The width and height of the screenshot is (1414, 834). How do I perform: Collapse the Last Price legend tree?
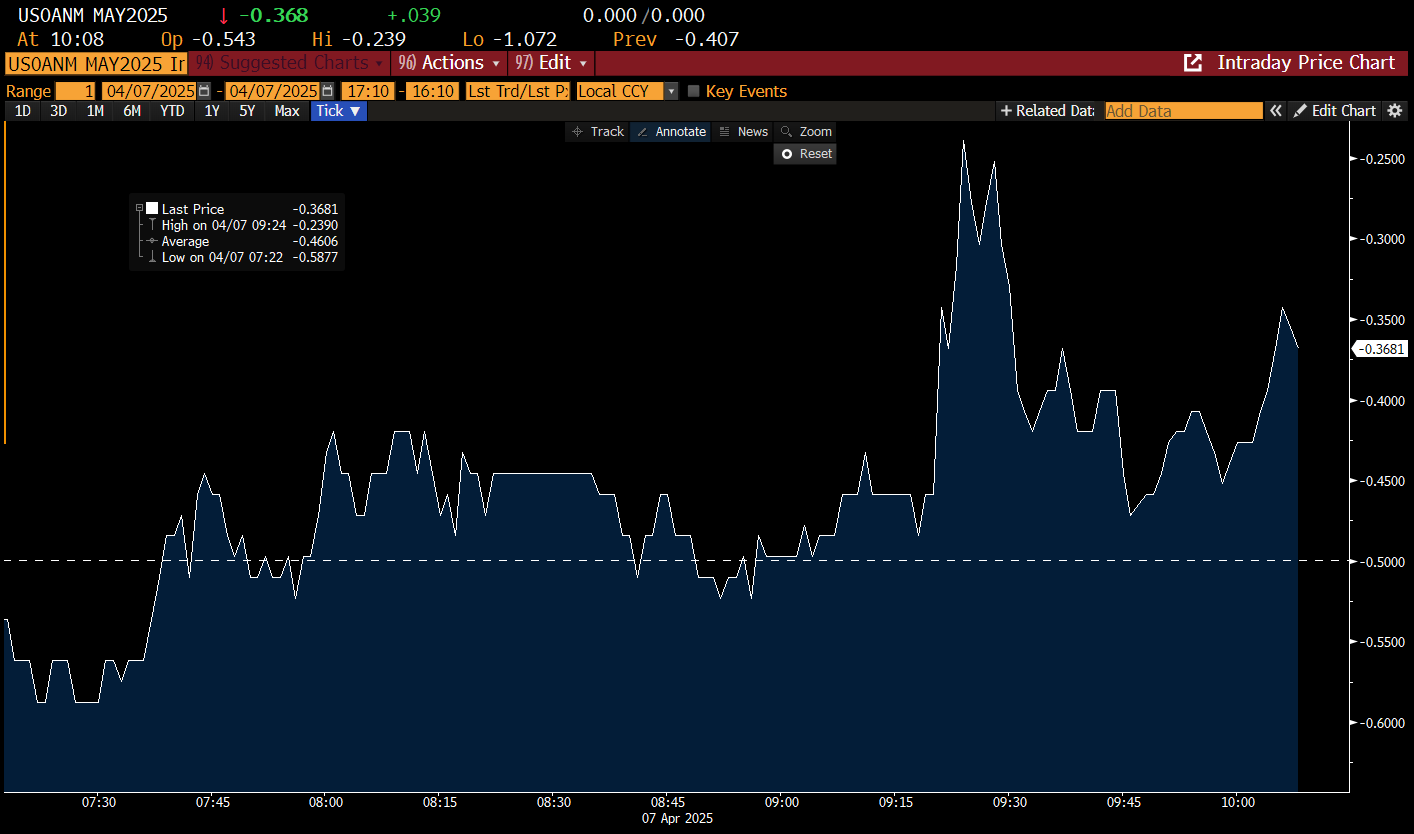(x=139, y=208)
